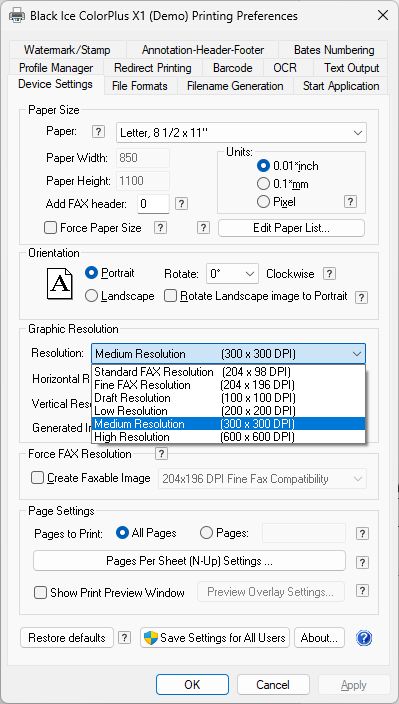Open help for Rotate Landscape image to Portrait
Screen dimensions: 399x704
[x=361, y=297]
